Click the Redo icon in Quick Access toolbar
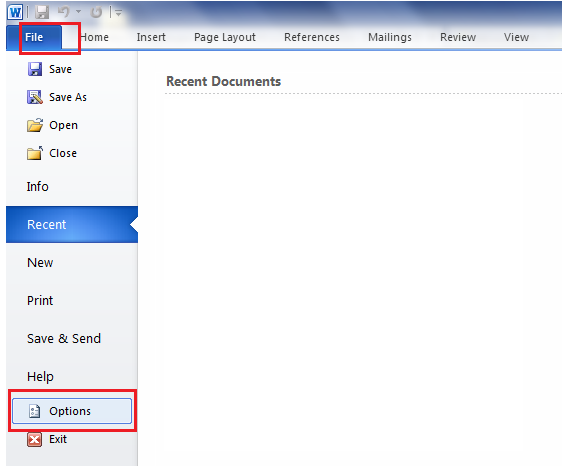Screen dimensions: 564x466 click(96, 13)
